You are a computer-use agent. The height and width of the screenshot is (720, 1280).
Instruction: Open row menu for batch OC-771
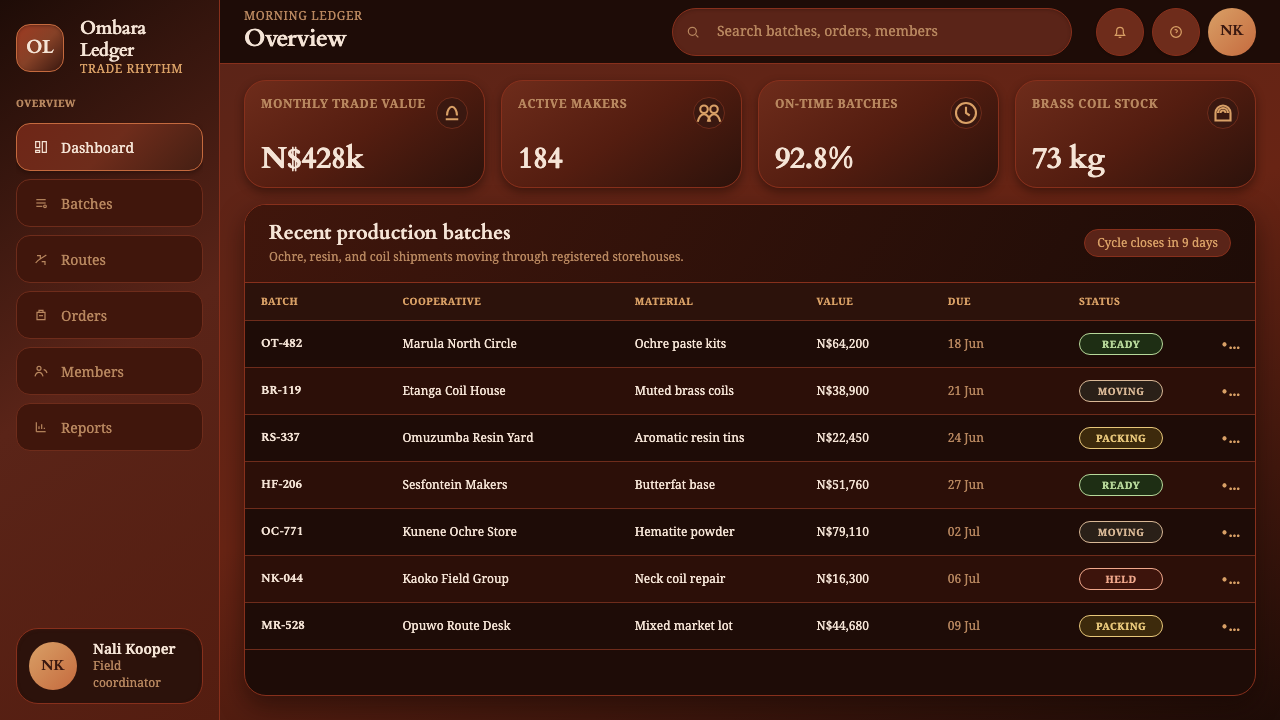click(1231, 533)
